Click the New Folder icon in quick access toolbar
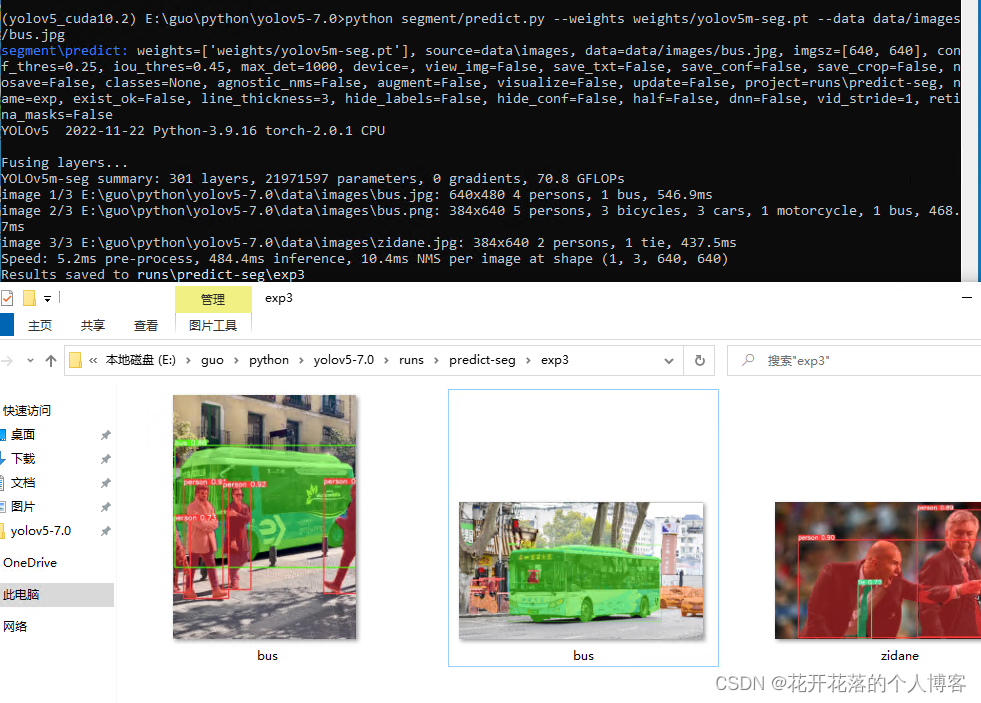 point(29,298)
